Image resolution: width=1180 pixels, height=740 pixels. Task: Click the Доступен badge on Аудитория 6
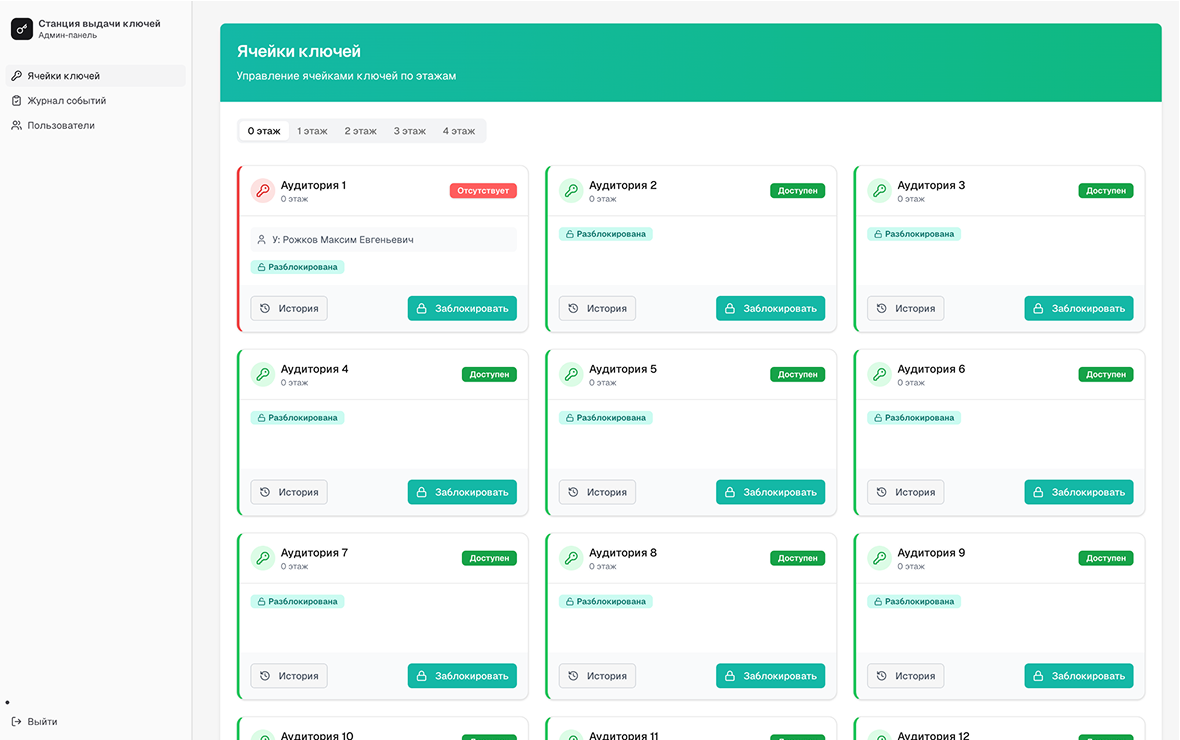tap(1105, 374)
